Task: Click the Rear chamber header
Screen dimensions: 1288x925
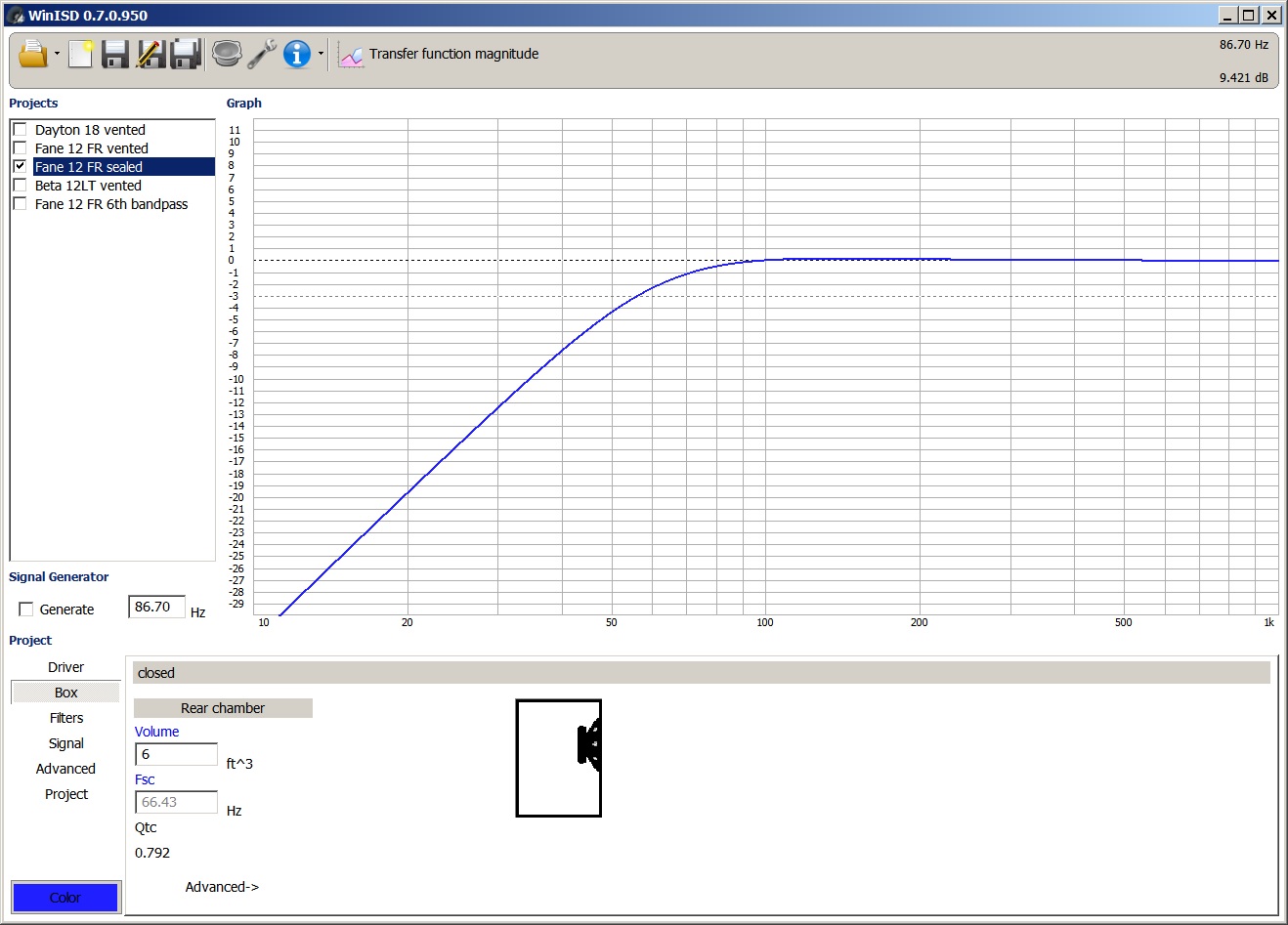Action: point(223,708)
